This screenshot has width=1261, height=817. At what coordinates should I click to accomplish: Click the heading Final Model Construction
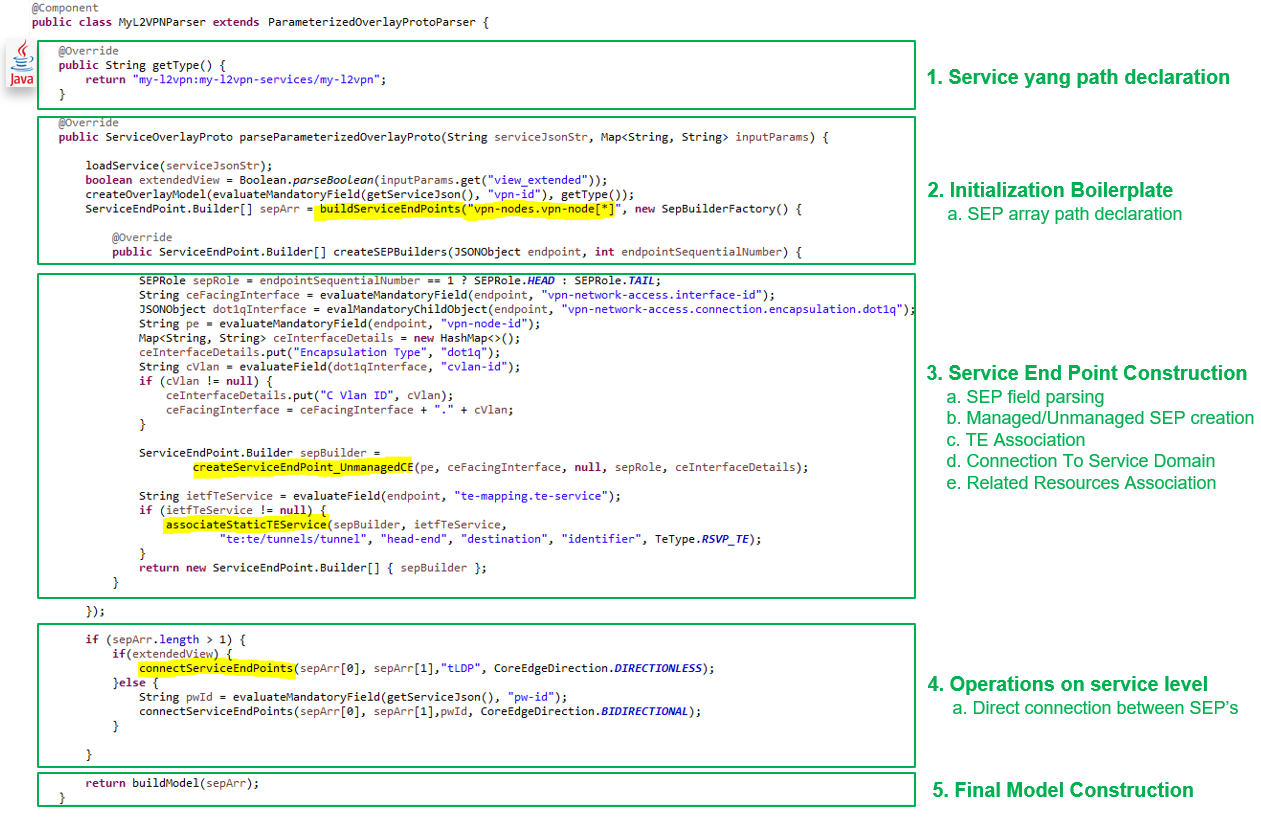point(1062,790)
